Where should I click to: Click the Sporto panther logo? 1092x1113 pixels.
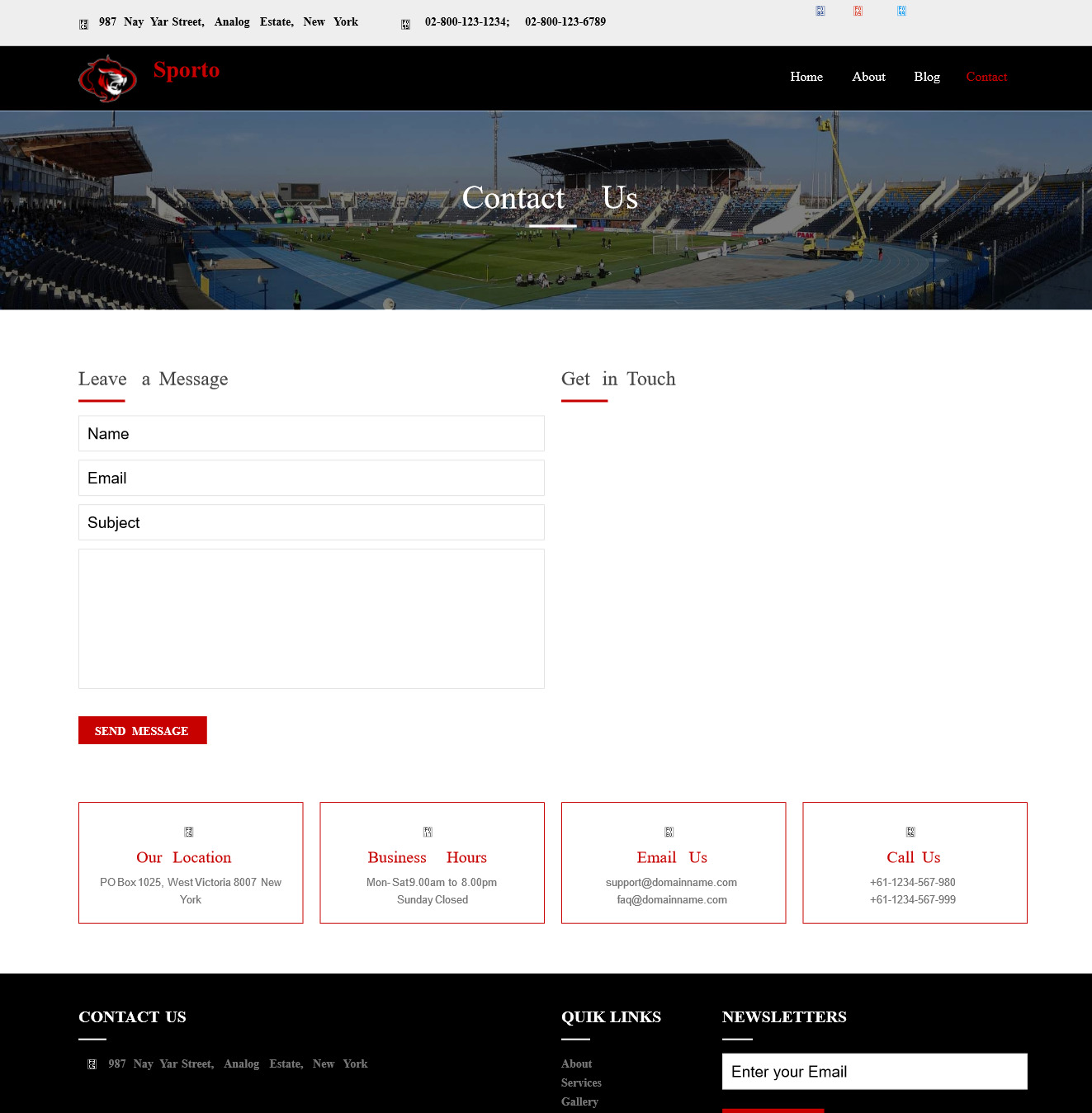point(108,78)
